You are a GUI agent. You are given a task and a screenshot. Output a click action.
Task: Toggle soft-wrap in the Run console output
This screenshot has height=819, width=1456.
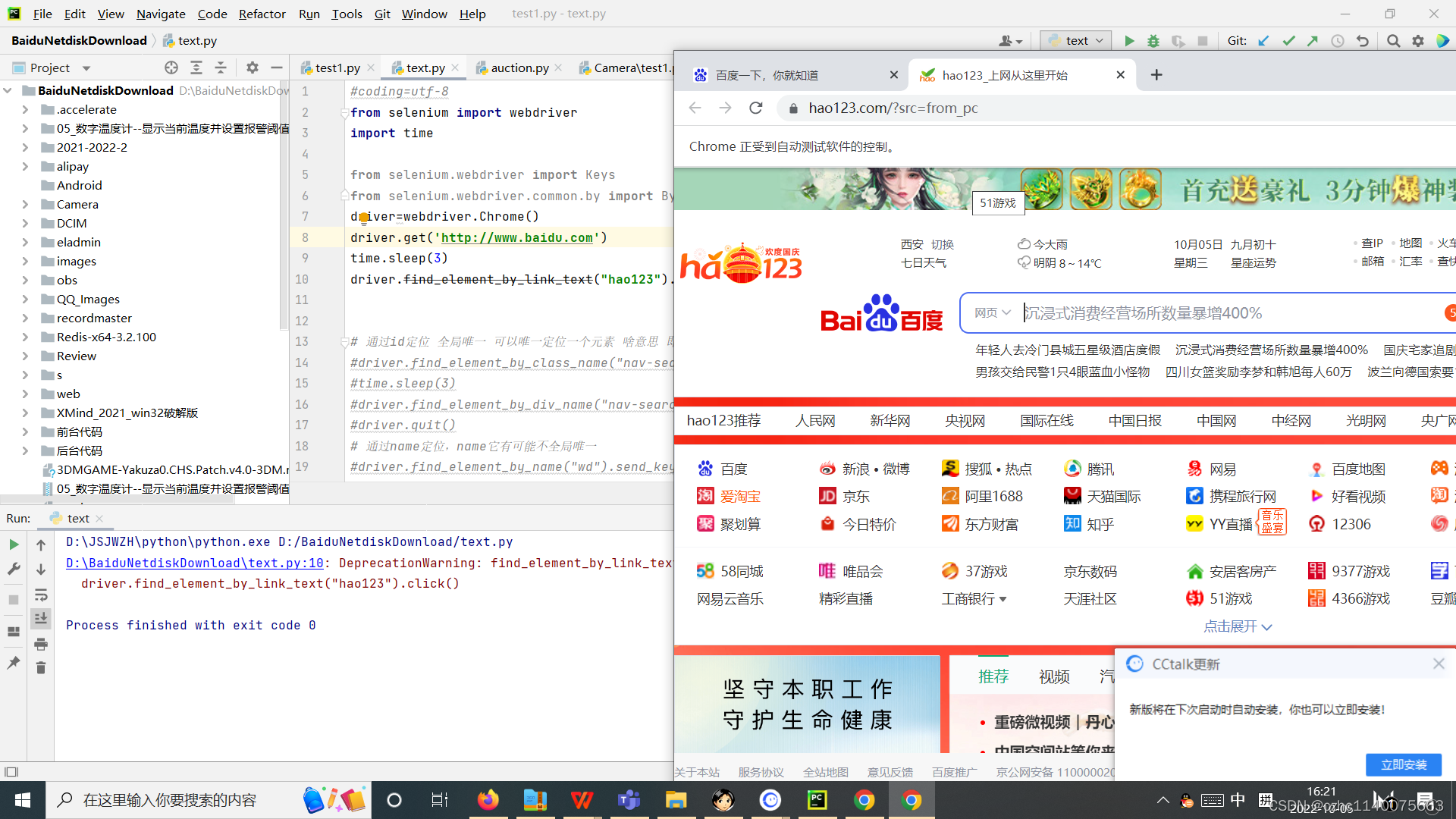(41, 595)
